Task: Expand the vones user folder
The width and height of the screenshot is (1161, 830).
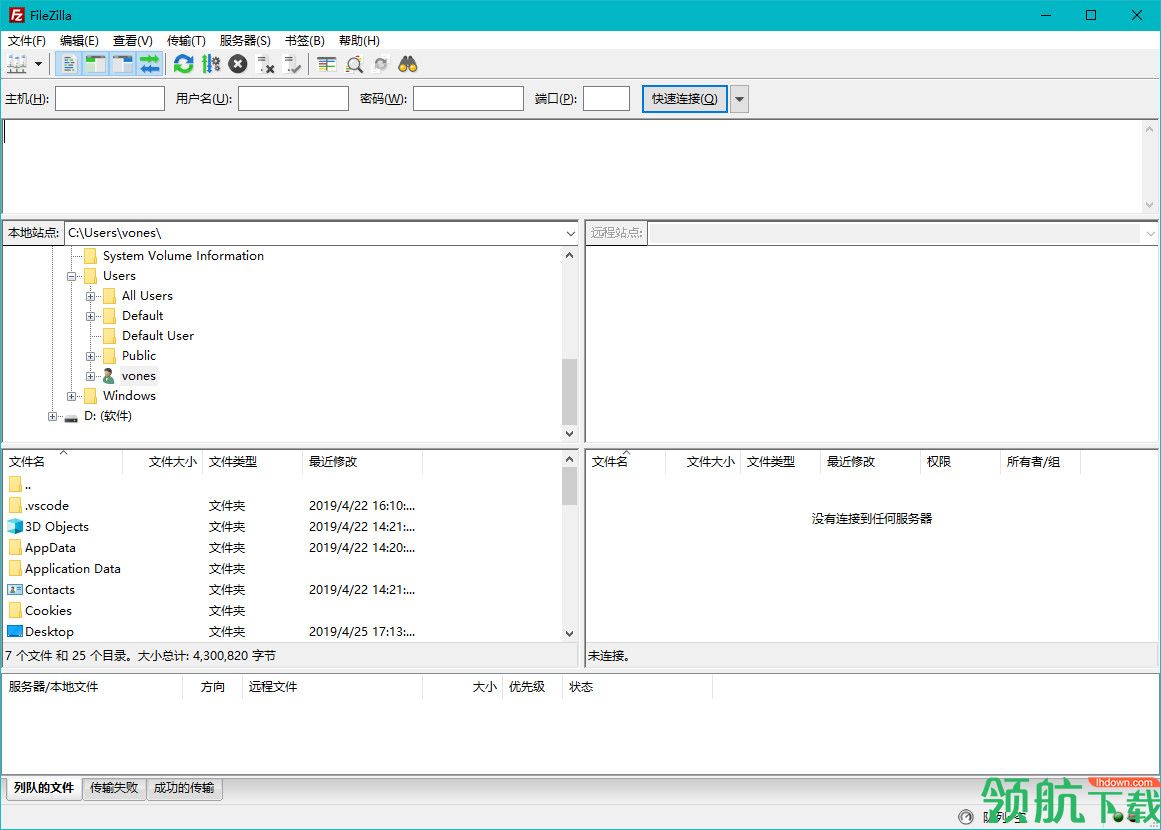Action: pyautogui.click(x=90, y=376)
